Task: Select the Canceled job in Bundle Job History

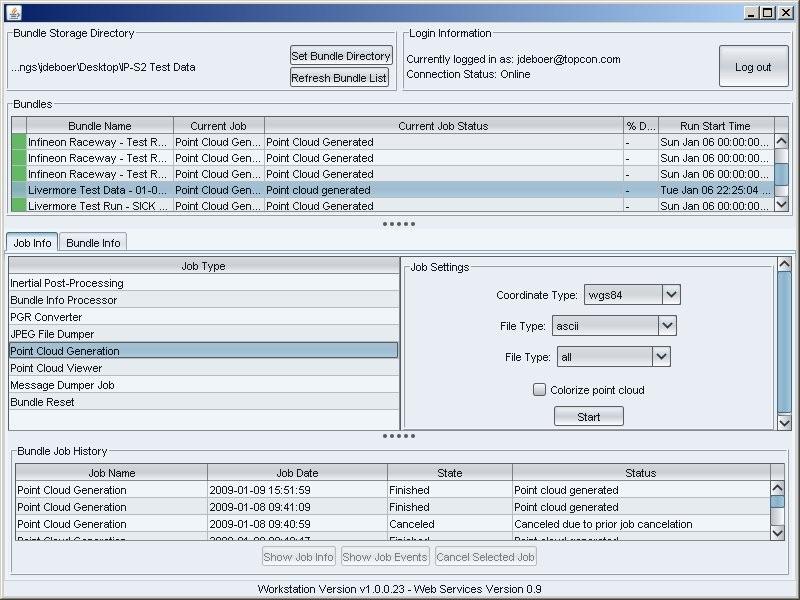Action: (x=392, y=524)
